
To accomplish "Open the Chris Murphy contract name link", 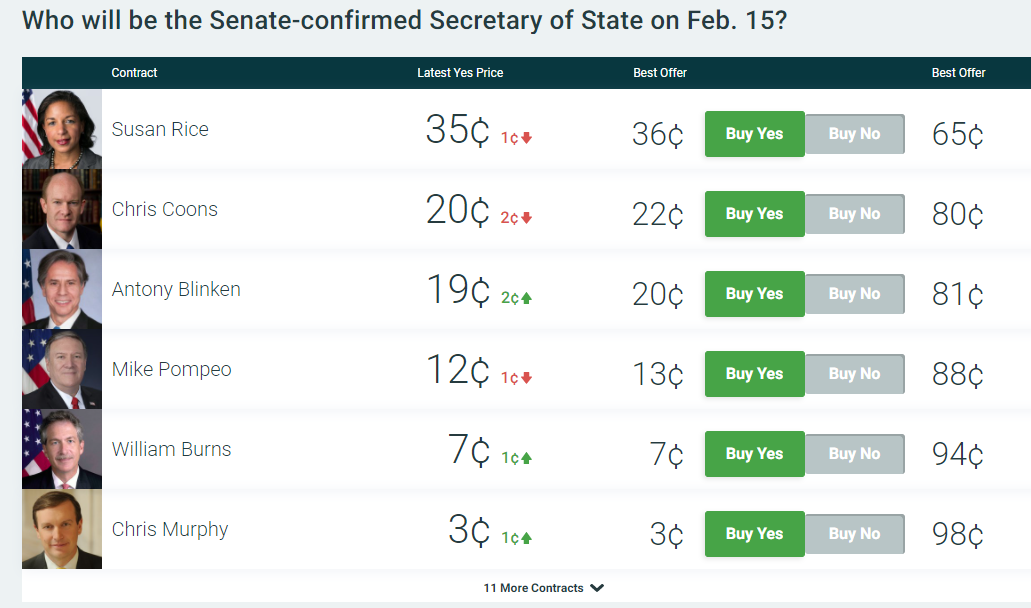I will pyautogui.click(x=170, y=530).
